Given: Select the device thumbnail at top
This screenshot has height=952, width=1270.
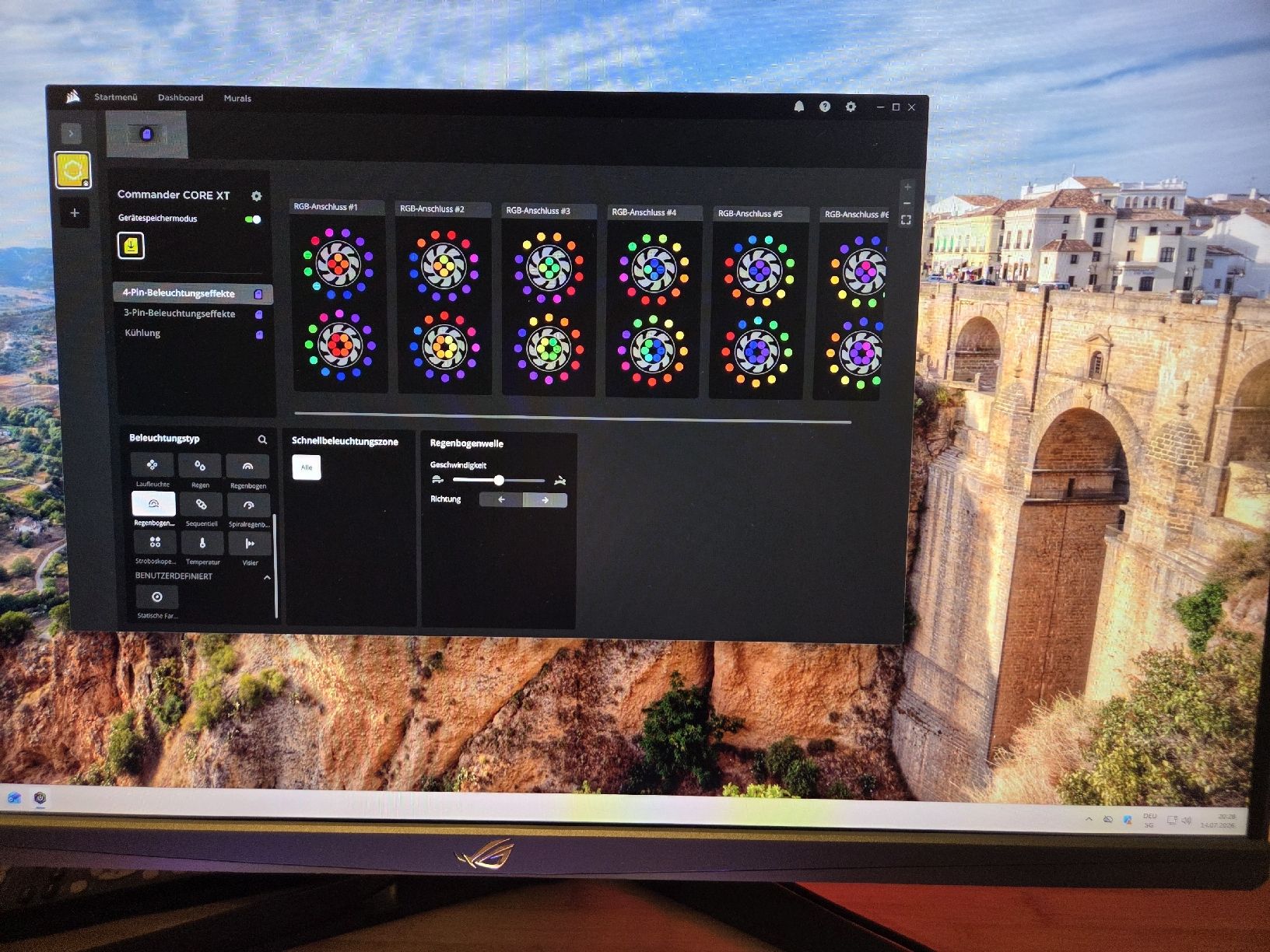Looking at the screenshot, I should pyautogui.click(x=146, y=135).
